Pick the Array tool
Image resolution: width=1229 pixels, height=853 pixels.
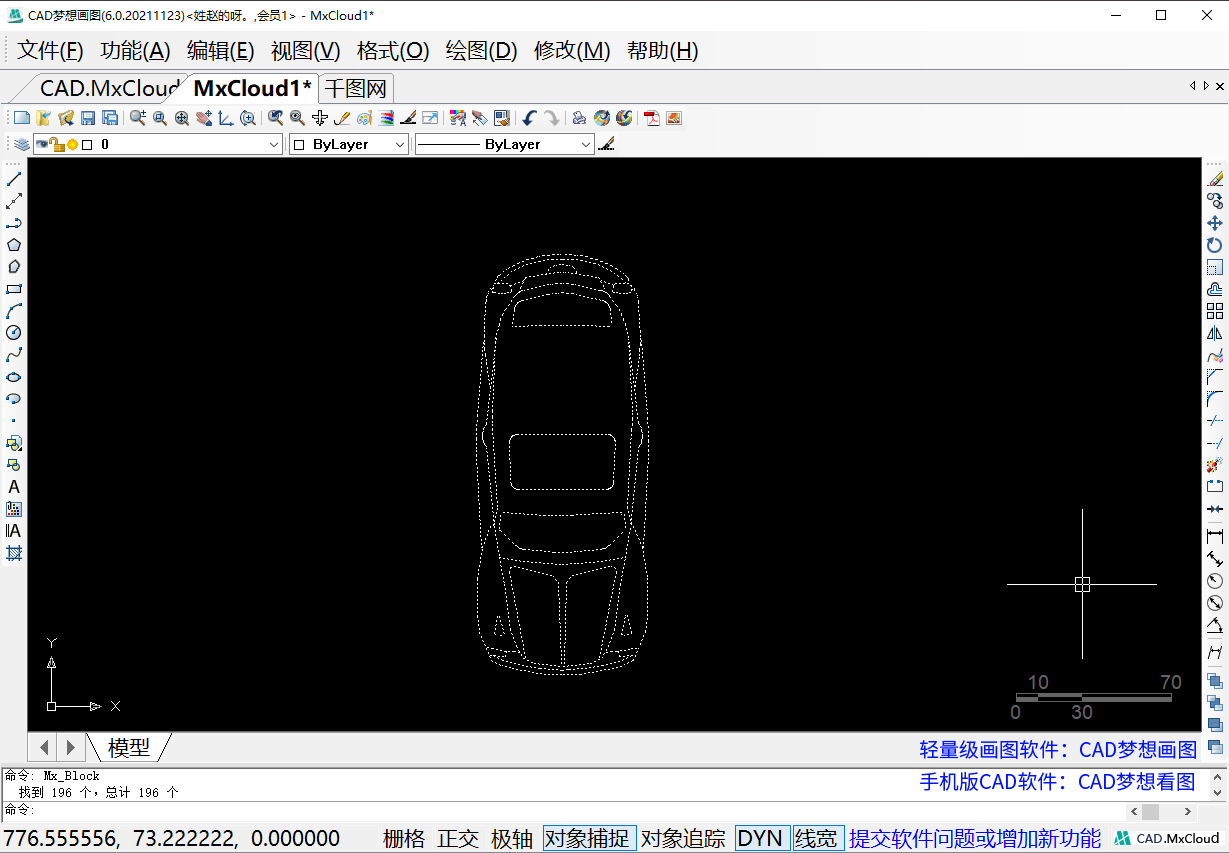point(1215,311)
